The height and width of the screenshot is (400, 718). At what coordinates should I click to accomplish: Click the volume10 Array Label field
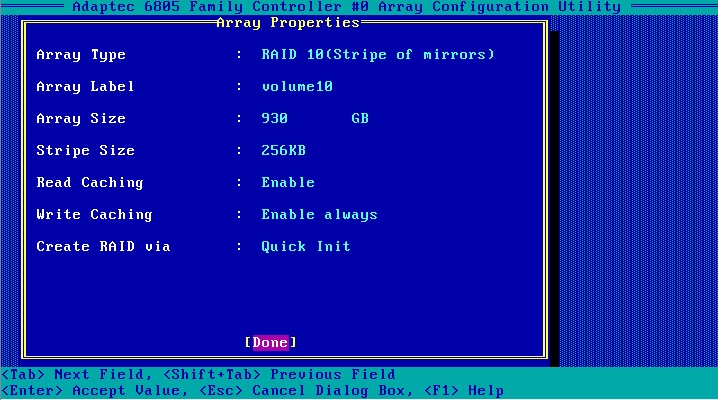297,87
